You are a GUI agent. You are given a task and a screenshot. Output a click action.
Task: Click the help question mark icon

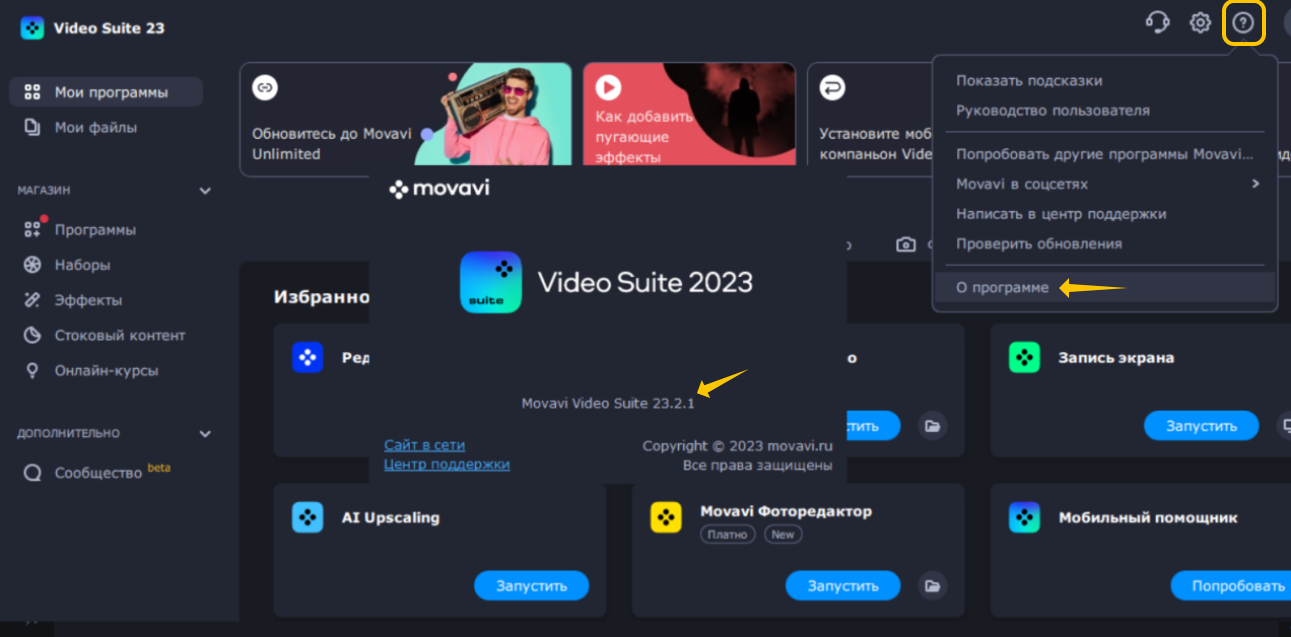click(1243, 22)
